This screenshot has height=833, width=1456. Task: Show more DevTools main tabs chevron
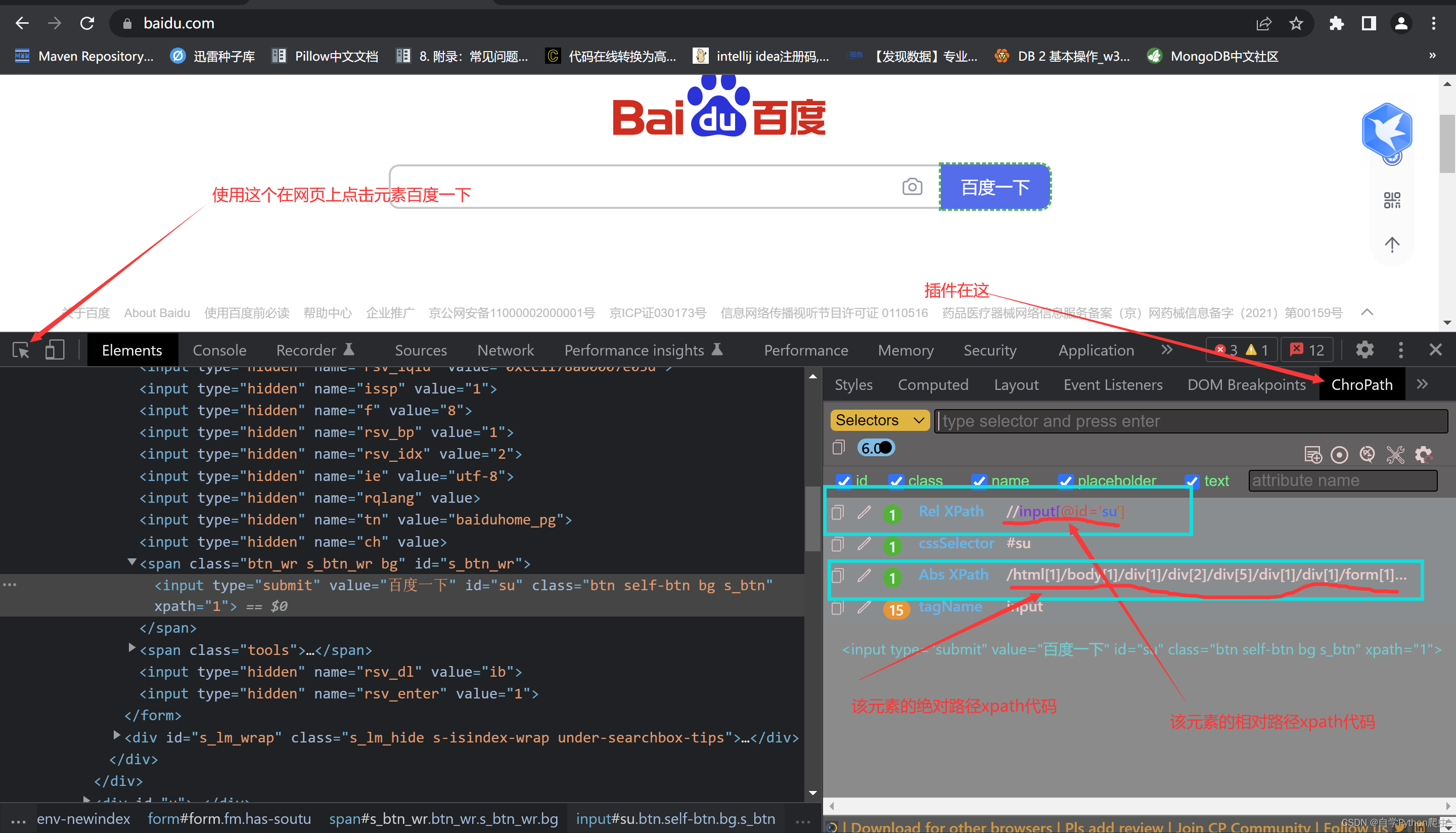pos(1167,349)
